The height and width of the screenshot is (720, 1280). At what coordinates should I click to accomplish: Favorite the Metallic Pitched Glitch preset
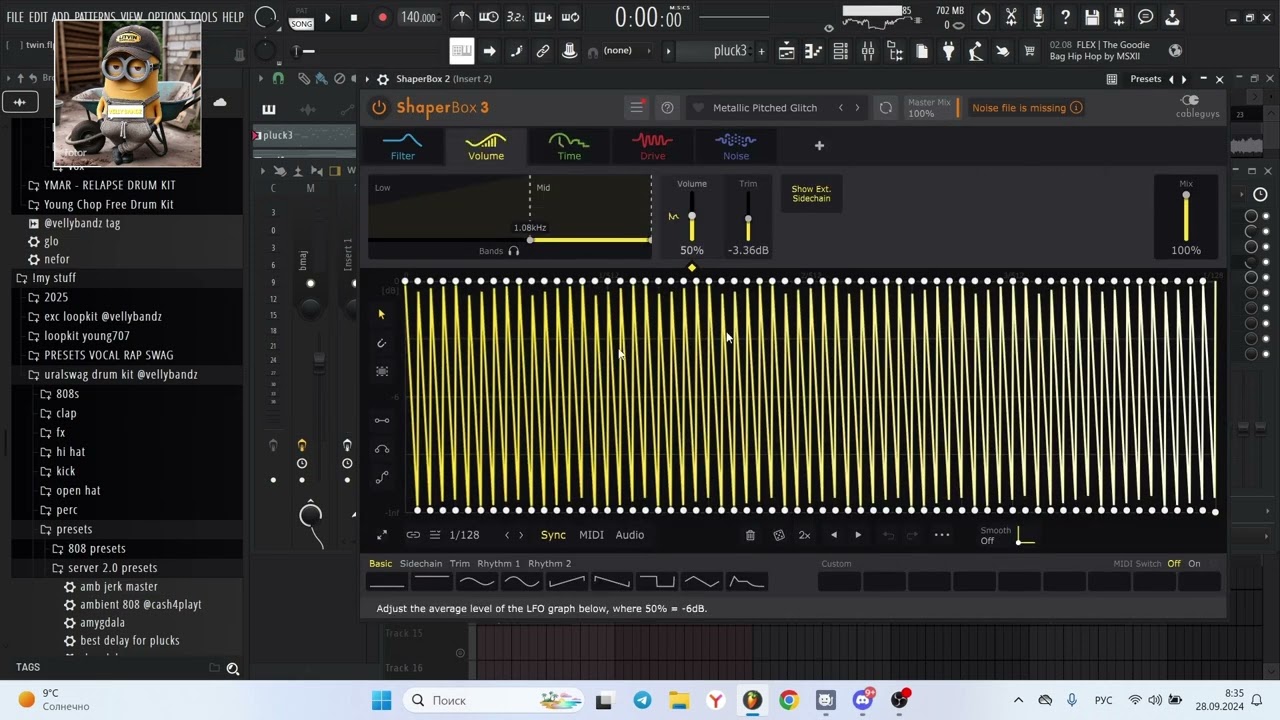698,108
